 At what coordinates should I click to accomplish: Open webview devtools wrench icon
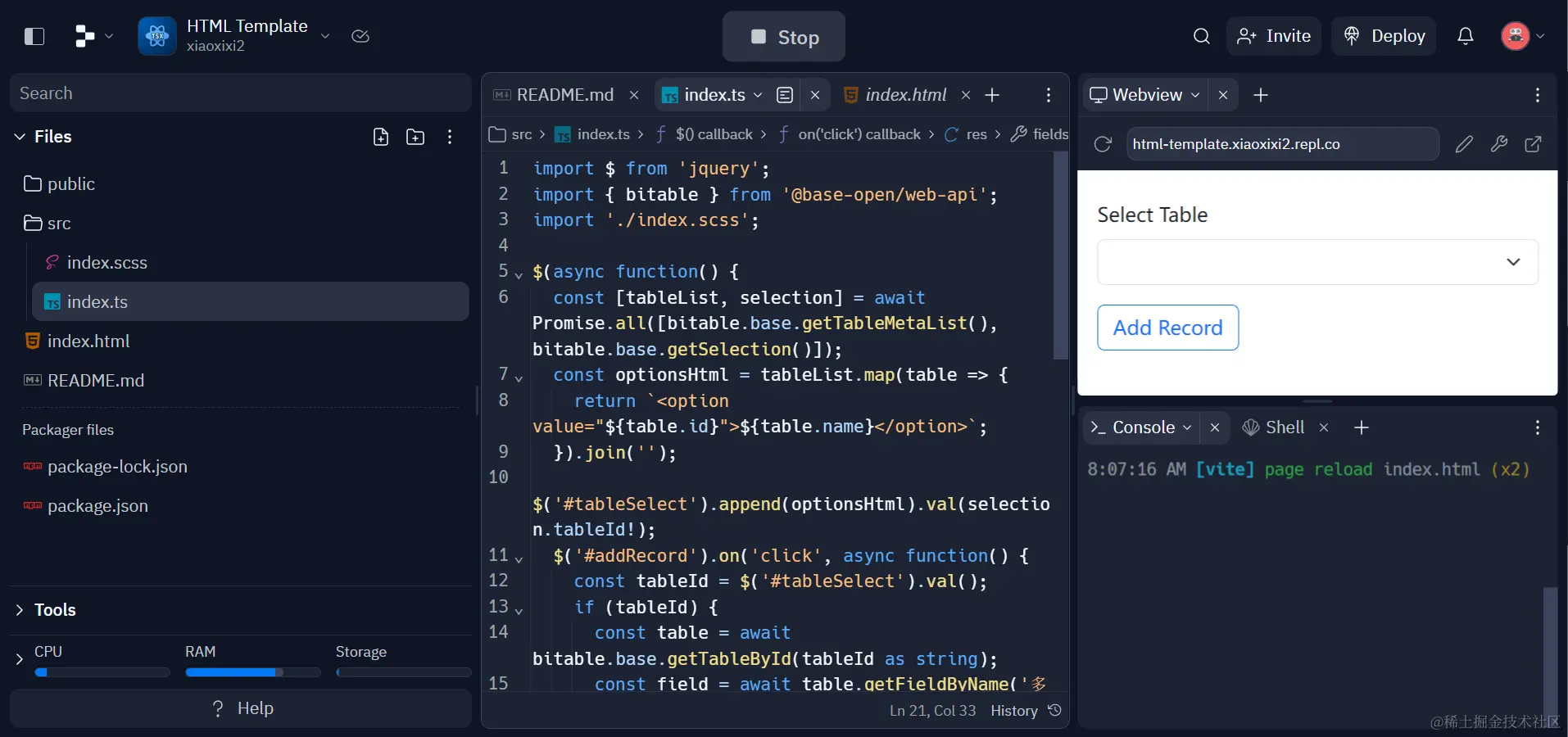coord(1498,144)
